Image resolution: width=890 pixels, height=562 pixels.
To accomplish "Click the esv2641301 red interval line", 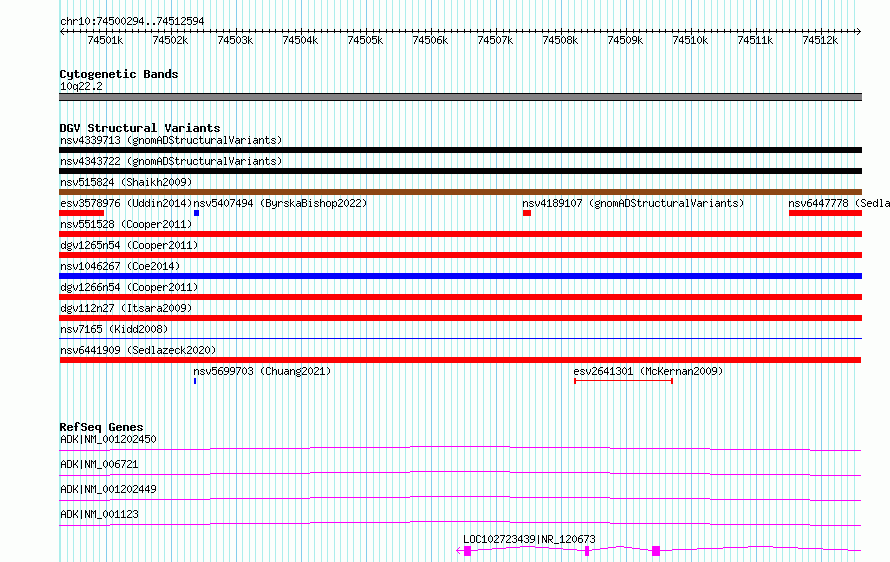I will pyautogui.click(x=623, y=381).
